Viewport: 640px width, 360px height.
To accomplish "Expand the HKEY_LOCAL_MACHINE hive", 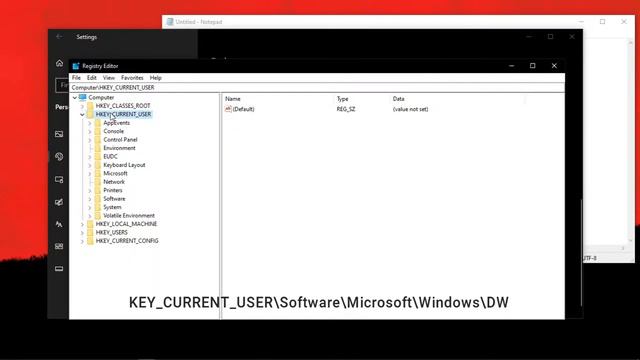I will pyautogui.click(x=82, y=224).
